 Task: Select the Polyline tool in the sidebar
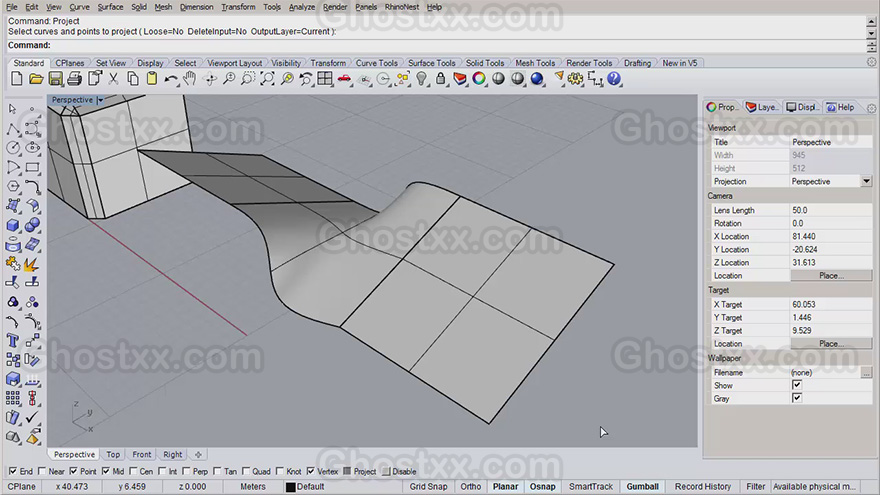coord(12,130)
